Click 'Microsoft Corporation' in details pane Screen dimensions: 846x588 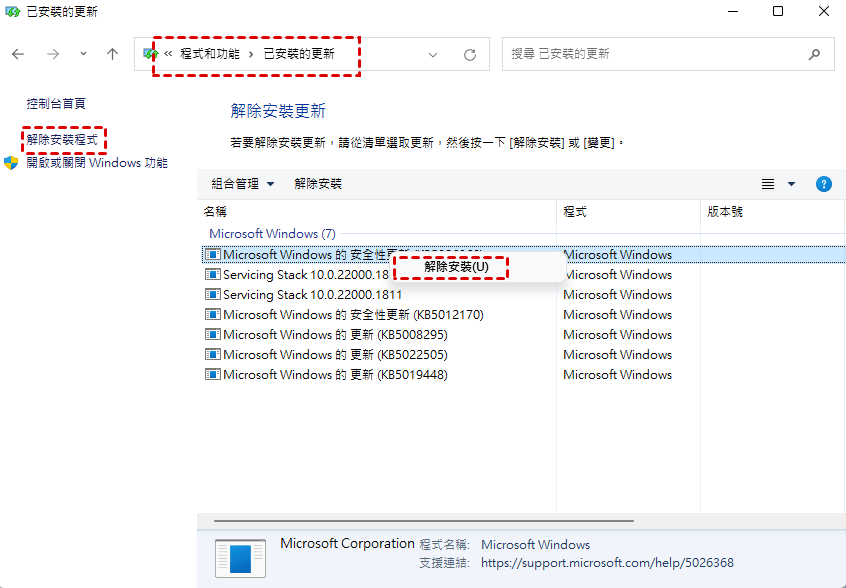point(347,543)
